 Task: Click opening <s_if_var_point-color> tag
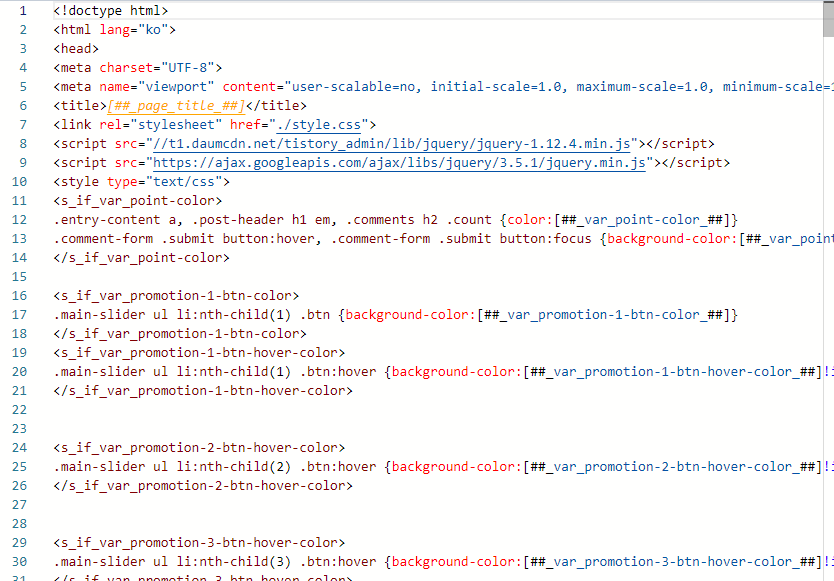pyautogui.click(x=138, y=201)
